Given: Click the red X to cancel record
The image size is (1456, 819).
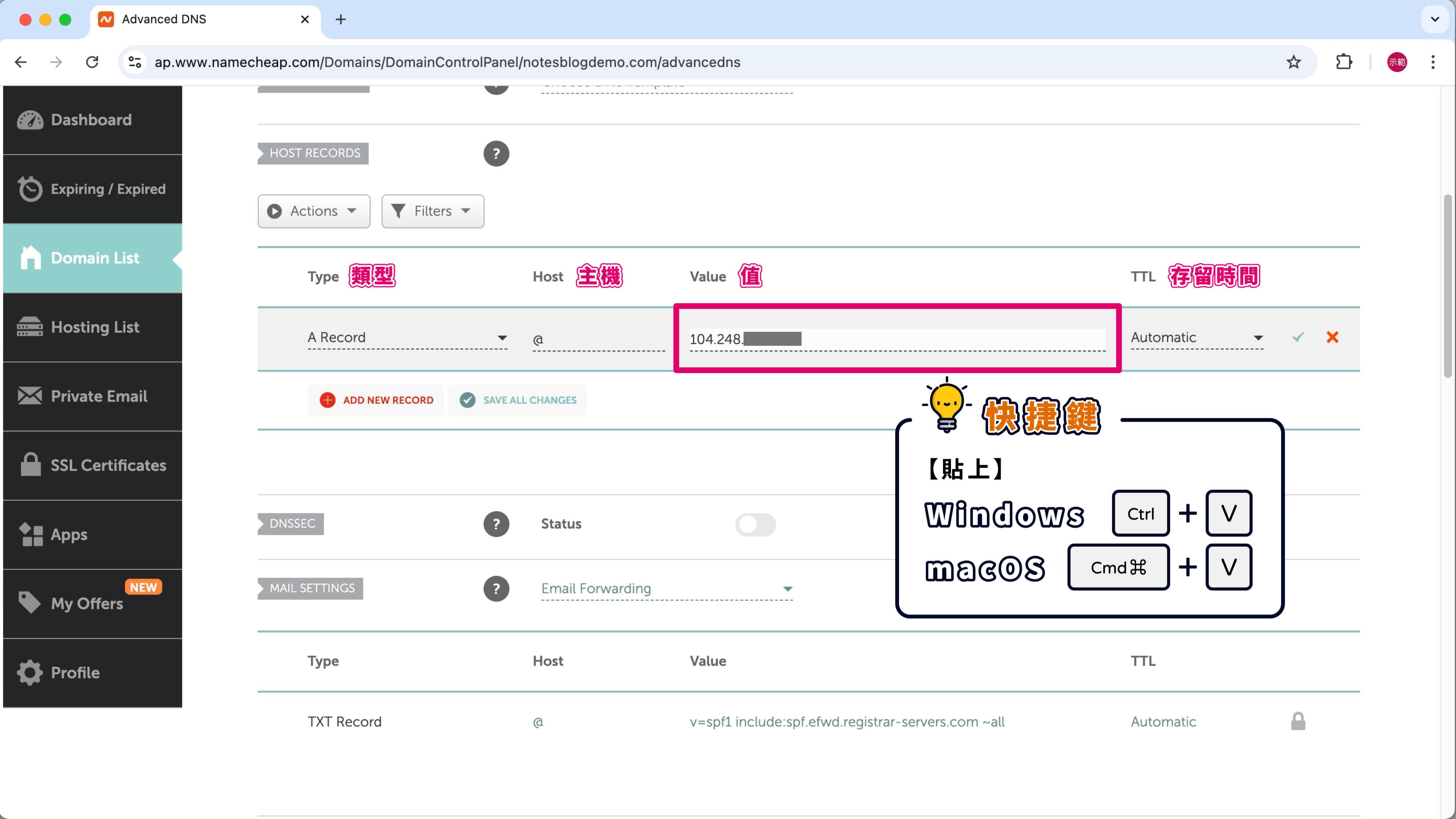Looking at the screenshot, I should pyautogui.click(x=1332, y=337).
